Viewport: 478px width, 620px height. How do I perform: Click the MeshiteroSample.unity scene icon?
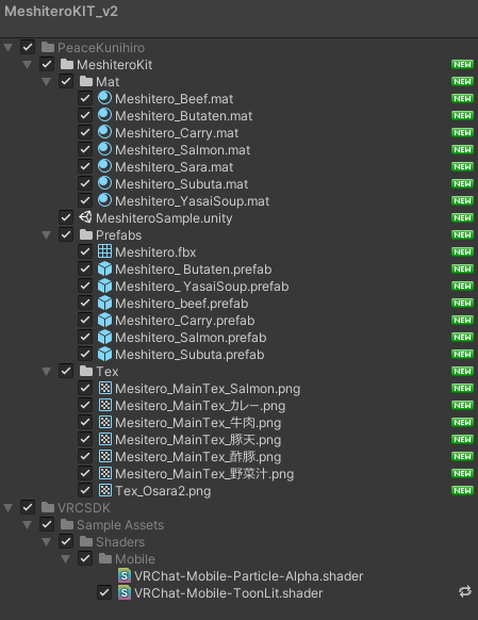tap(85, 217)
